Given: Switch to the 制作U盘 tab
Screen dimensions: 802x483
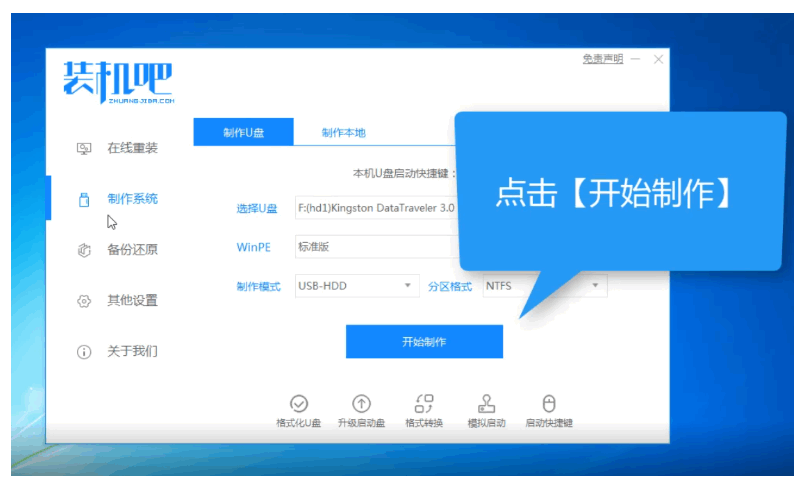Looking at the screenshot, I should 243,133.
